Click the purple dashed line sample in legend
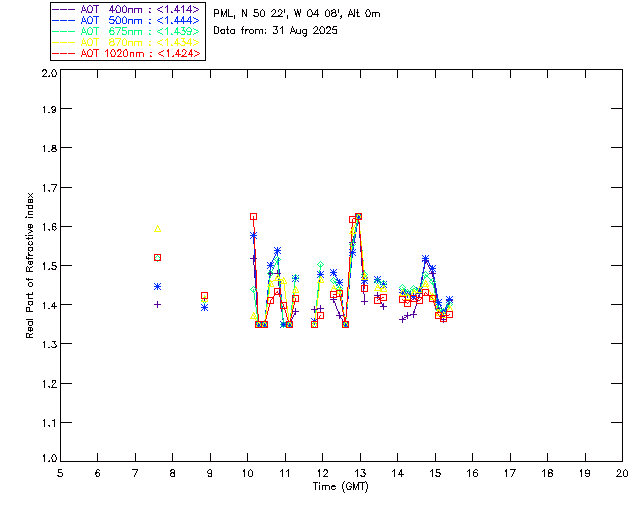 coord(64,9)
